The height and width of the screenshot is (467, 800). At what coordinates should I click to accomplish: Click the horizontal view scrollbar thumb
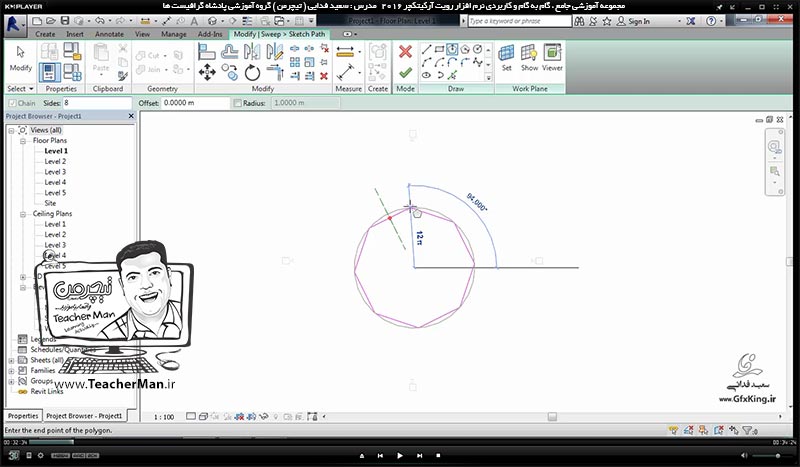point(552,417)
